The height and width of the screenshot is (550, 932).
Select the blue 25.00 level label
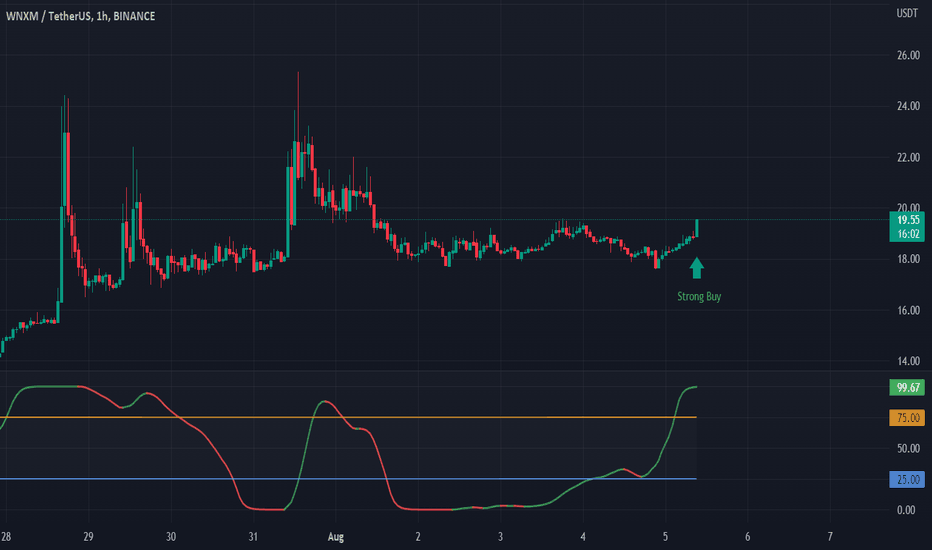908,479
